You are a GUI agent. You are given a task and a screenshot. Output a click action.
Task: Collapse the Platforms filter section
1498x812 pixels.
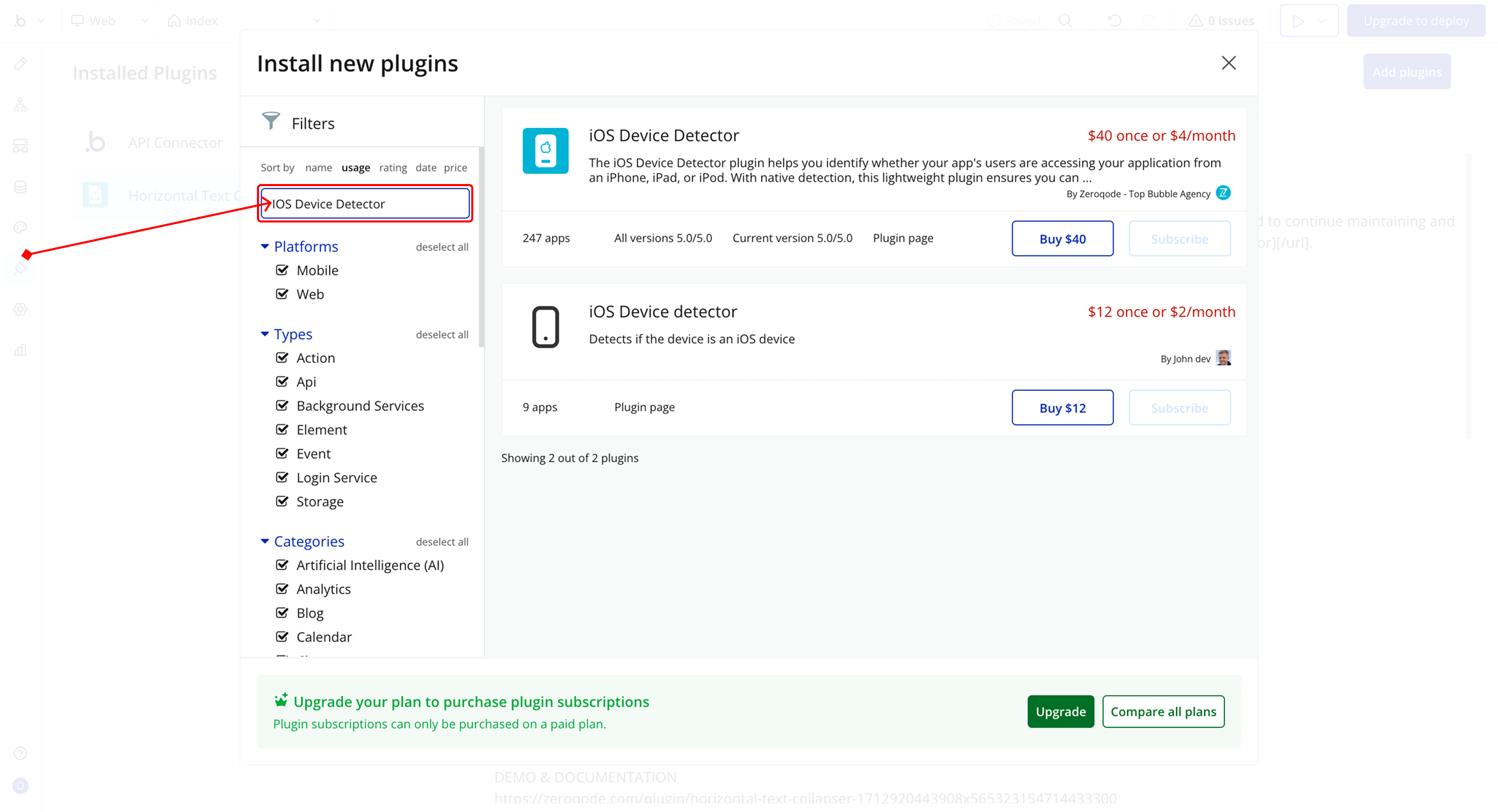(265, 246)
